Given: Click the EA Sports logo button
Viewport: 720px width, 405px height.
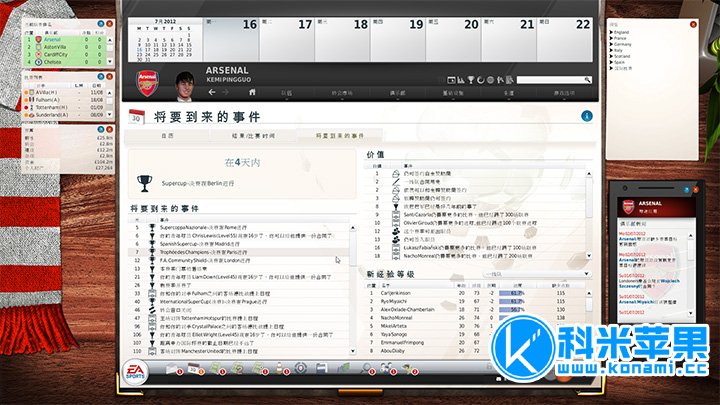Looking at the screenshot, I should pos(135,372).
